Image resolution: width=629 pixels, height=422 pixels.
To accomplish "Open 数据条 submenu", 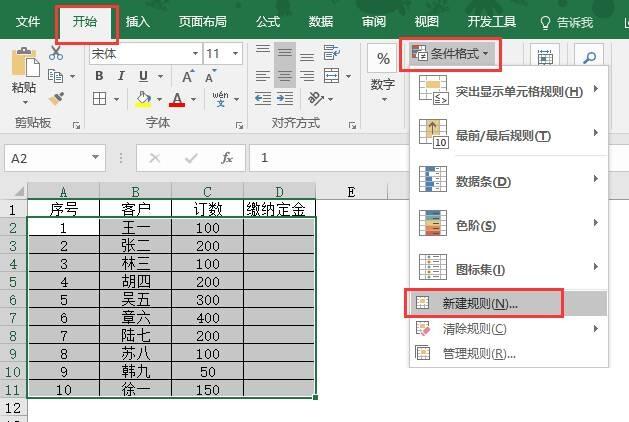I will (x=508, y=181).
